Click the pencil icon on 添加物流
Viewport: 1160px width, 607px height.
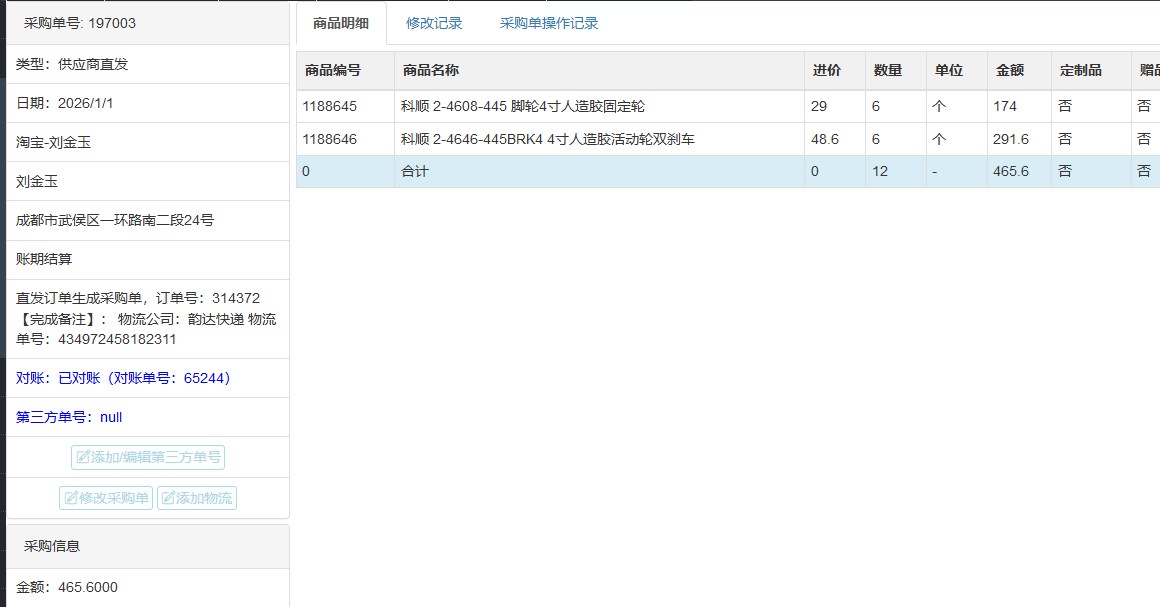(168, 498)
